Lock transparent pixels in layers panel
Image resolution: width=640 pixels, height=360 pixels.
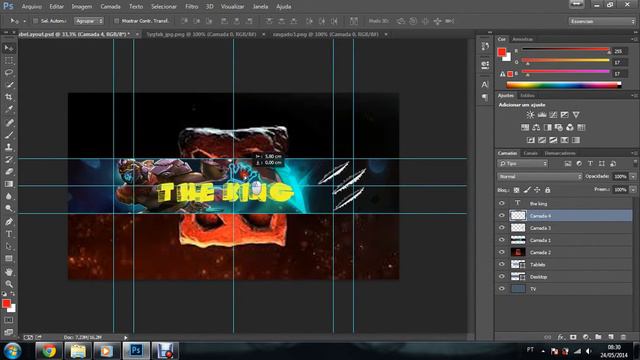click(x=516, y=190)
